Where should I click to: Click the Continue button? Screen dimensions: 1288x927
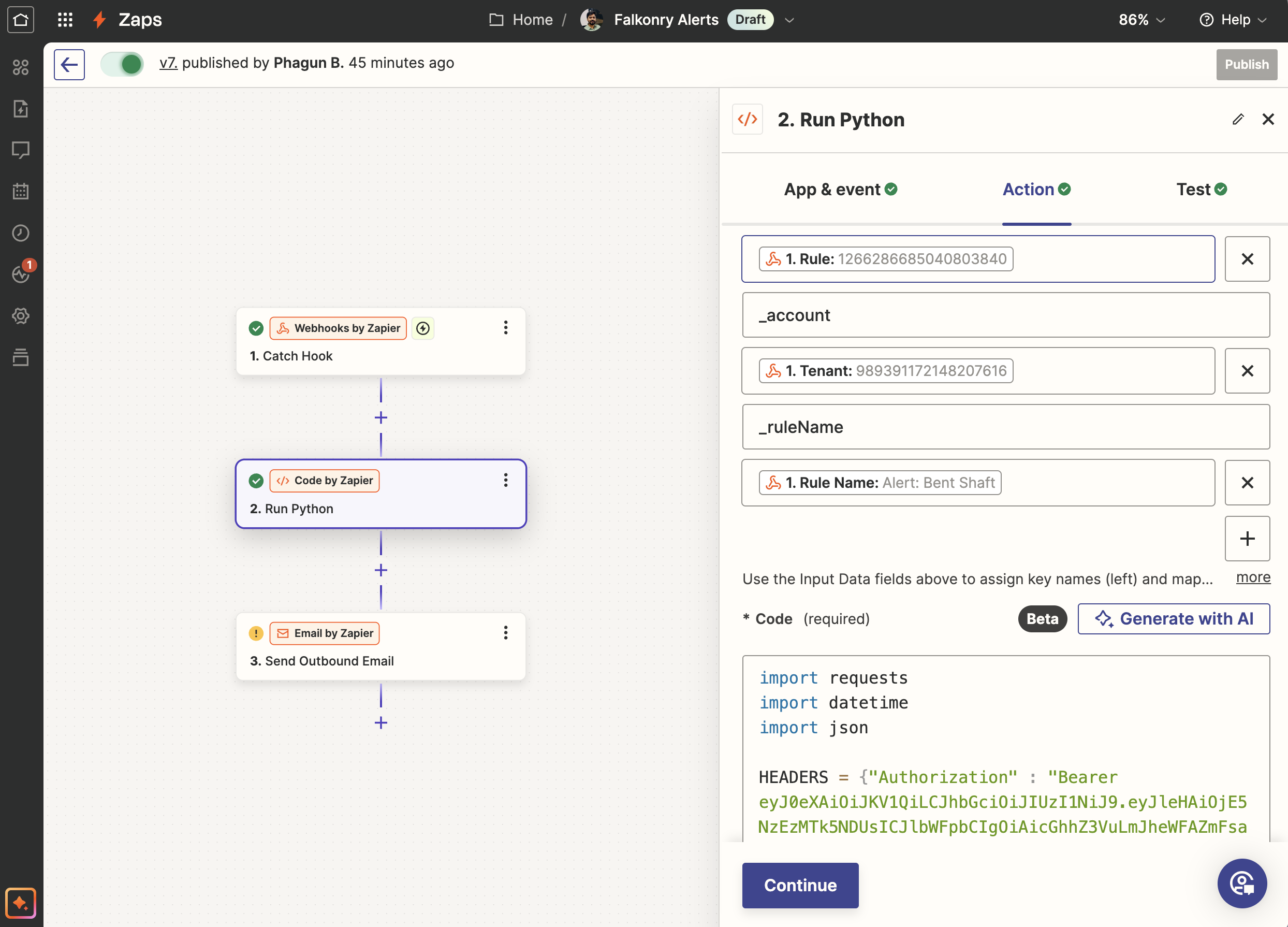click(800, 885)
